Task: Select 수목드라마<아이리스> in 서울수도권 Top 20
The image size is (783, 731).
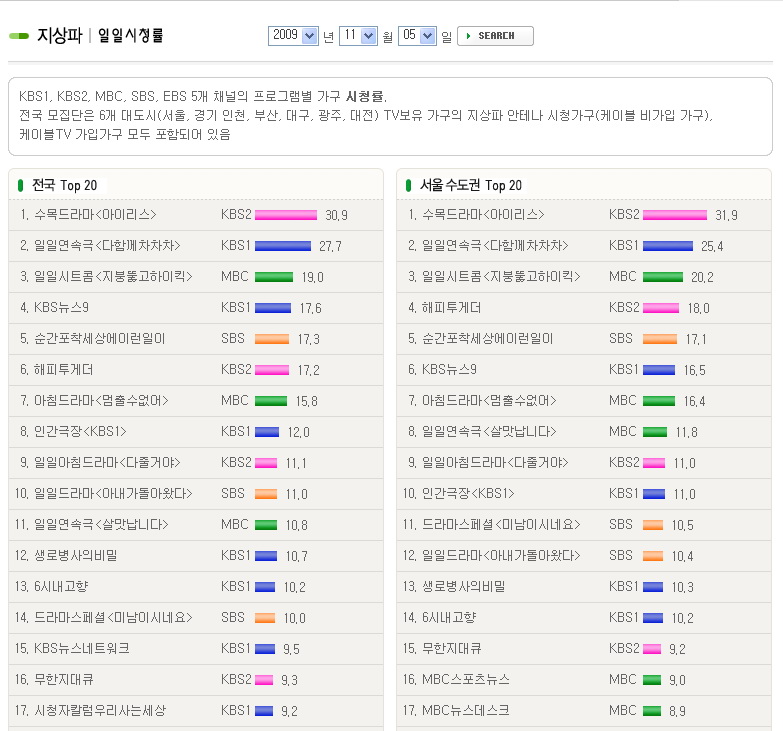Action: click(x=483, y=215)
